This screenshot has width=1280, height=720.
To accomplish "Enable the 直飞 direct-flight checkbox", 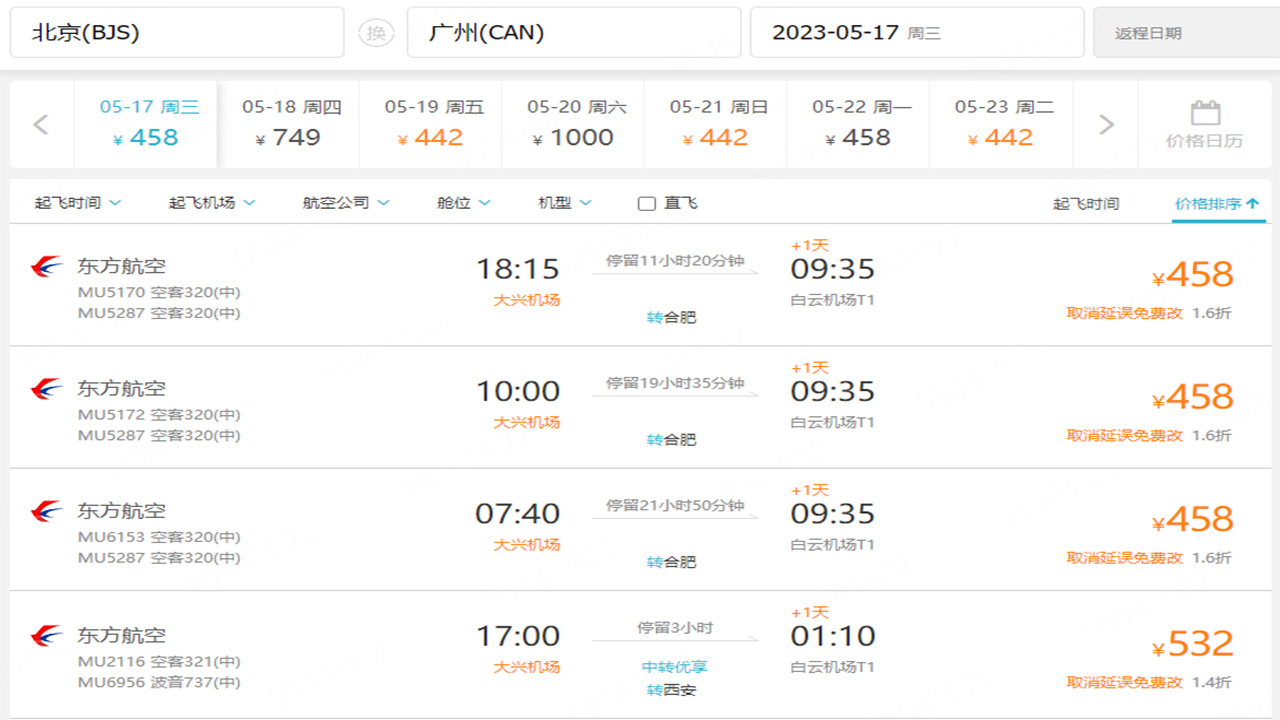I will coord(645,201).
